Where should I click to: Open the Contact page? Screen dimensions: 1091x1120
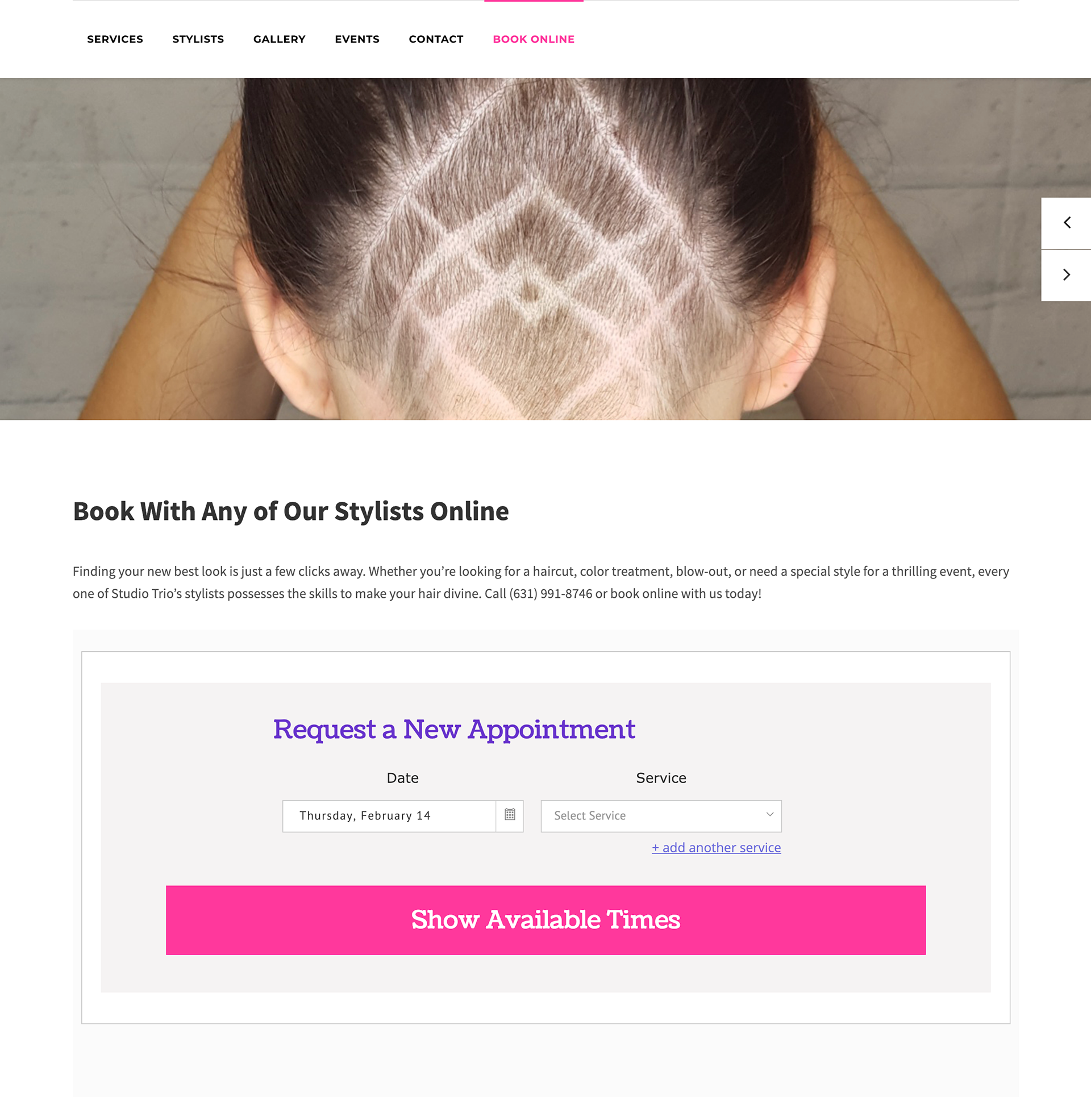(x=436, y=39)
